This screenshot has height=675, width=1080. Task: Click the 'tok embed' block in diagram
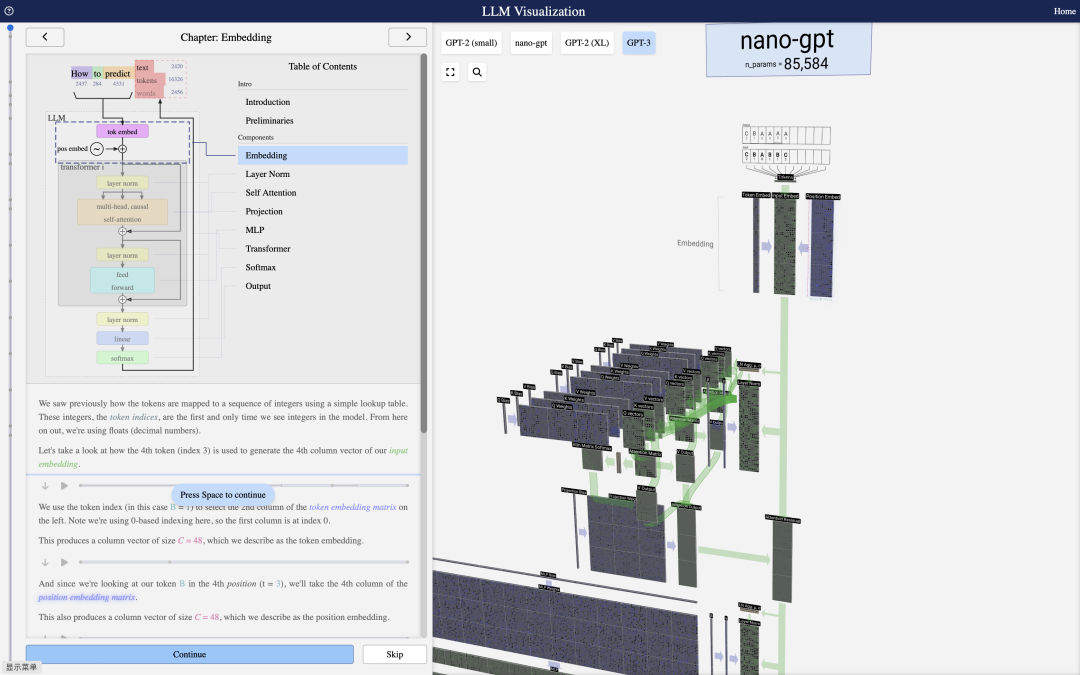click(x=122, y=132)
